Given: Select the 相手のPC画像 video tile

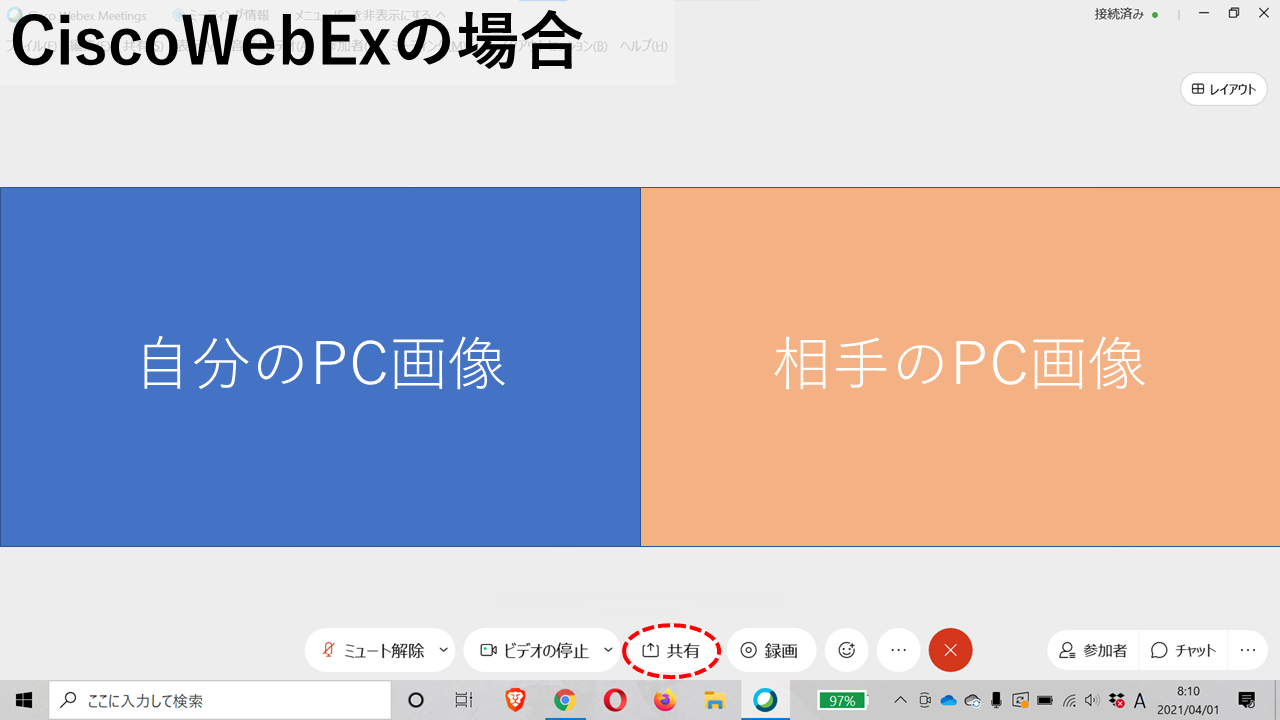Looking at the screenshot, I should [x=960, y=367].
